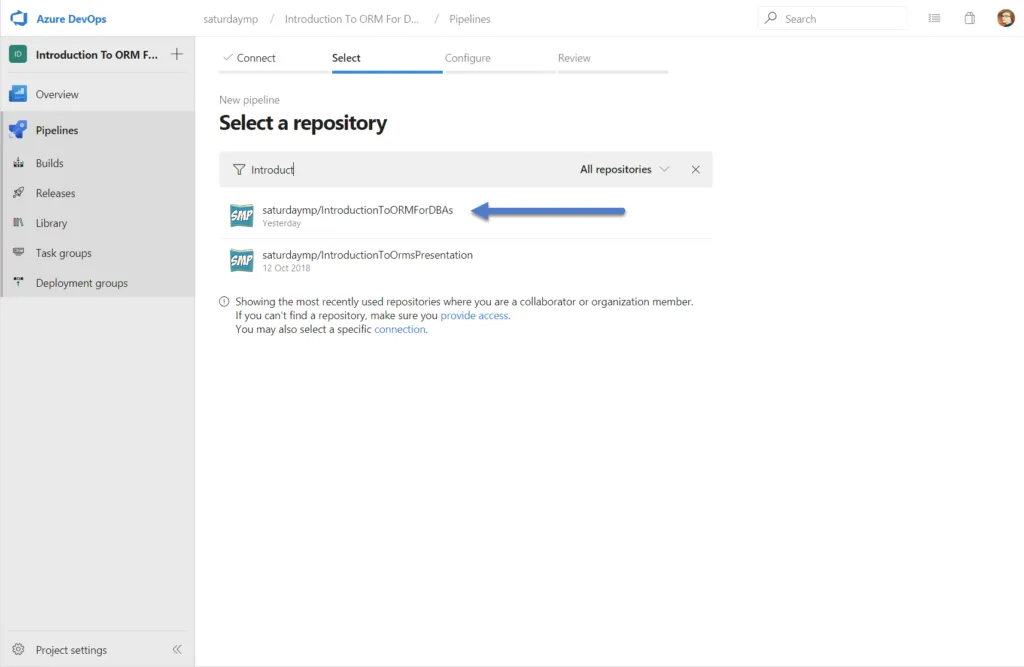Collapse the sidebar with double chevron
Screen dimensions: 1024x667
click(x=177, y=649)
